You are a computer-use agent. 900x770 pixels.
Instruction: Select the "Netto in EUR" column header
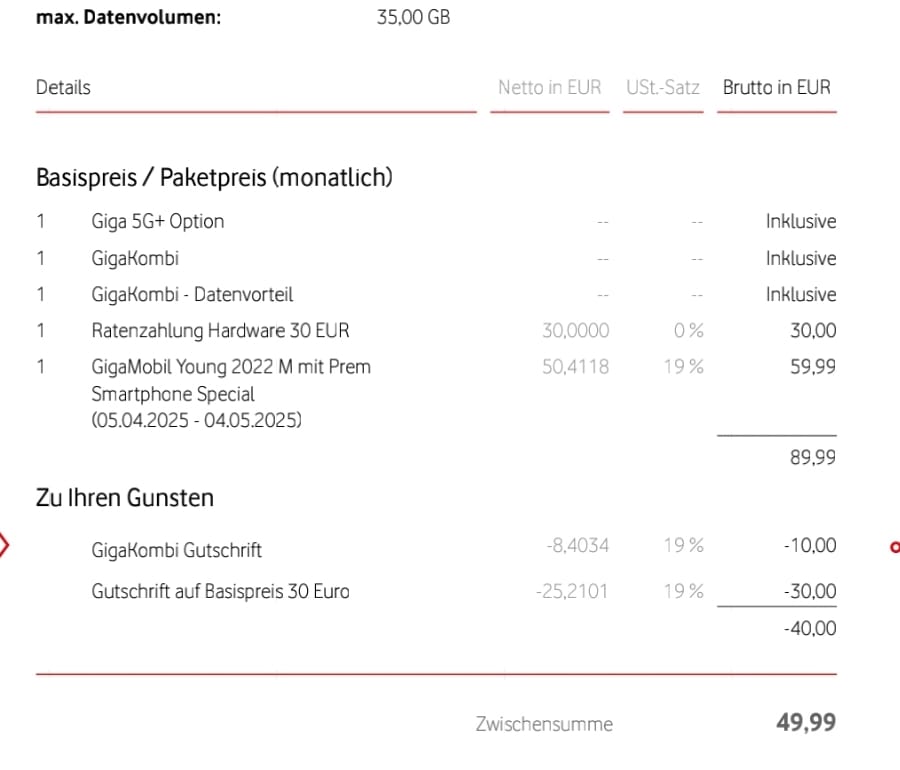549,87
